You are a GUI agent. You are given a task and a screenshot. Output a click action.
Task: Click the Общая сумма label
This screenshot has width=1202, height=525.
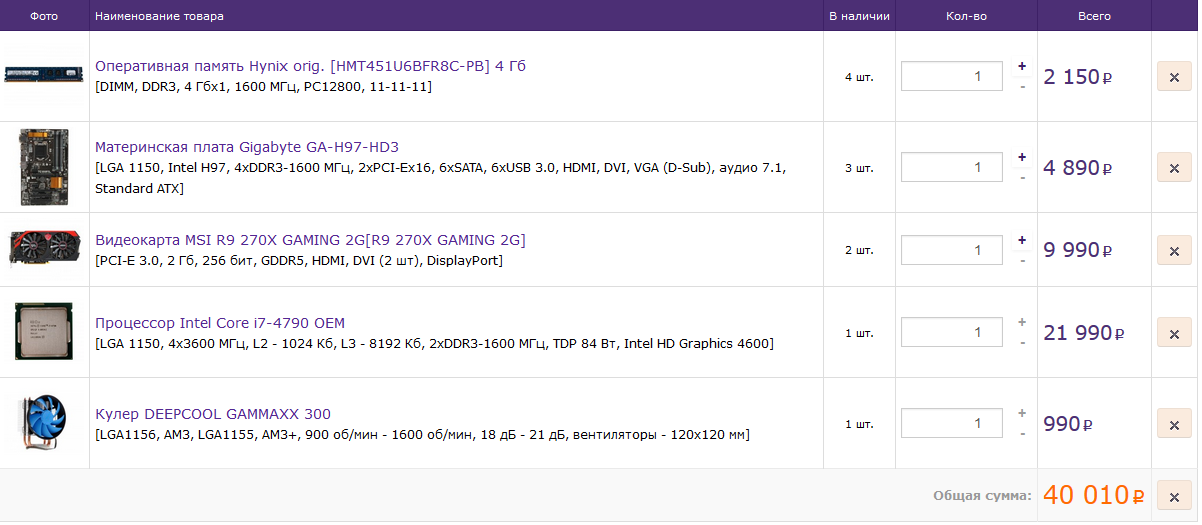click(x=982, y=495)
